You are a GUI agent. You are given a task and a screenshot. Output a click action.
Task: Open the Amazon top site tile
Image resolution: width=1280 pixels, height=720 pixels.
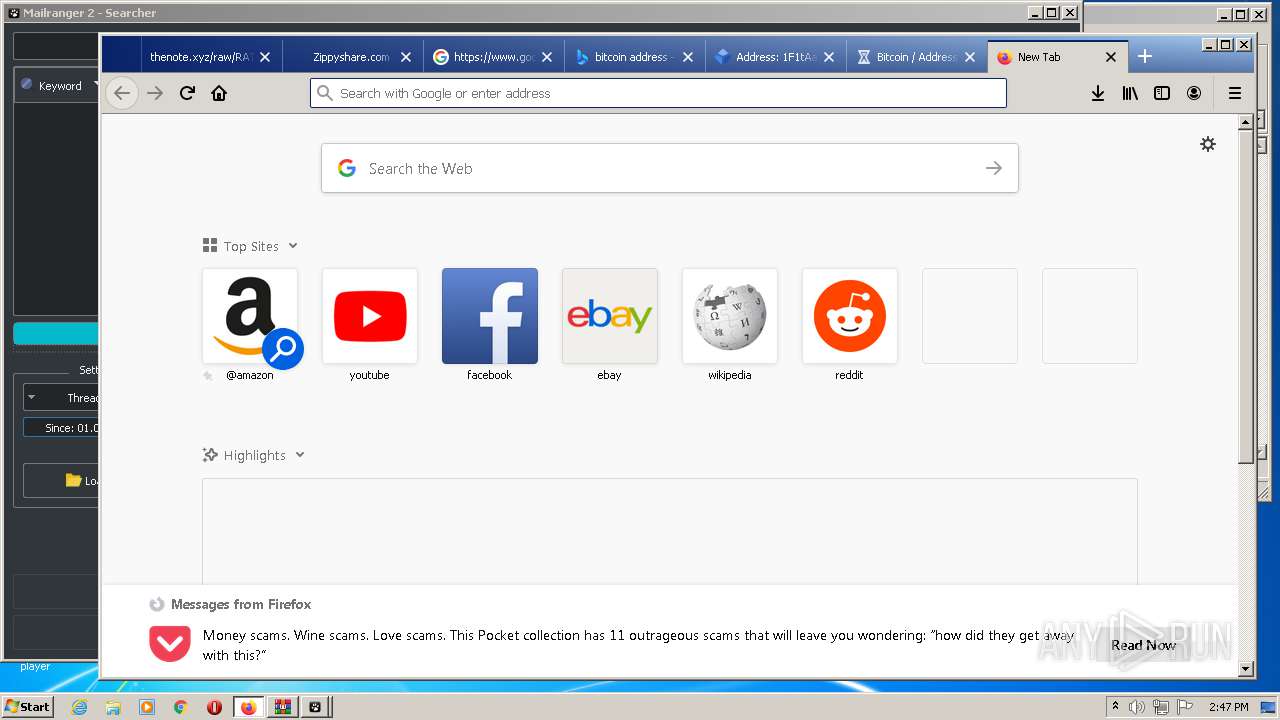pos(250,316)
